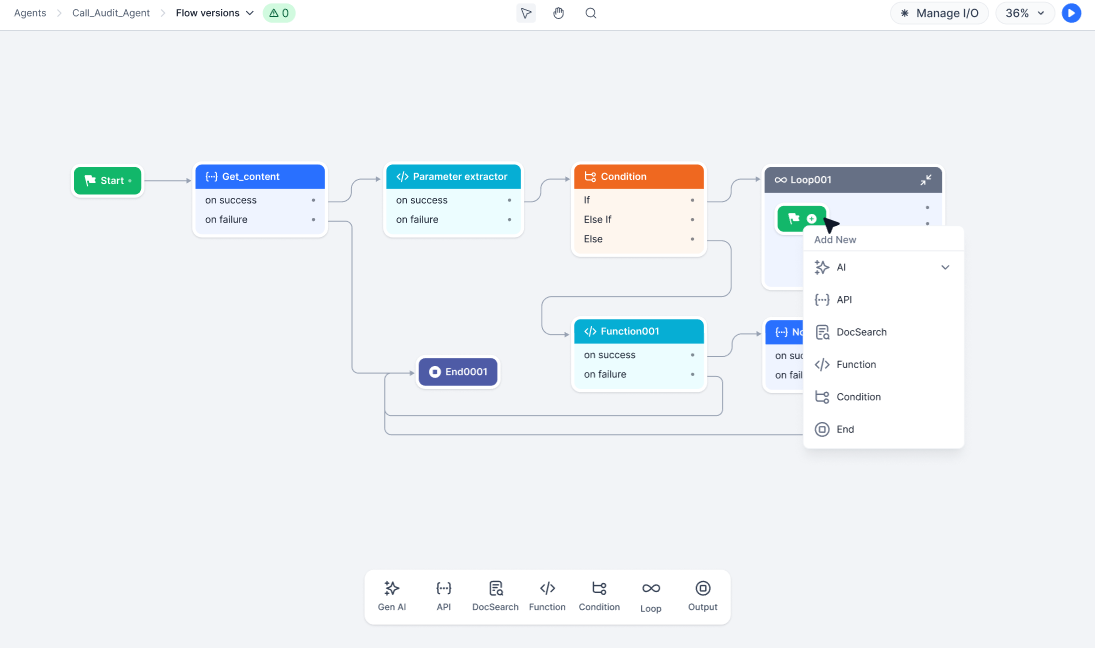Open the 36% zoom dropdown
This screenshot has height=648, width=1095.
pos(1023,13)
